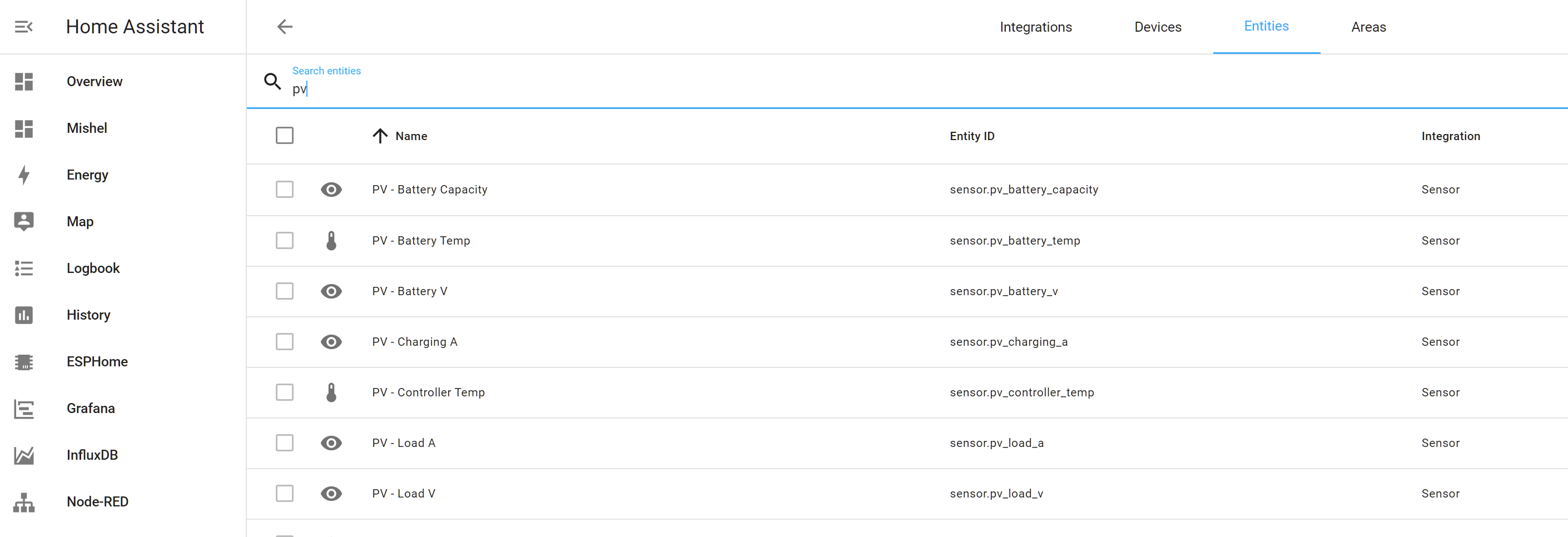The image size is (1568, 537).
Task: Open Logbook list icon
Action: pyautogui.click(x=24, y=268)
